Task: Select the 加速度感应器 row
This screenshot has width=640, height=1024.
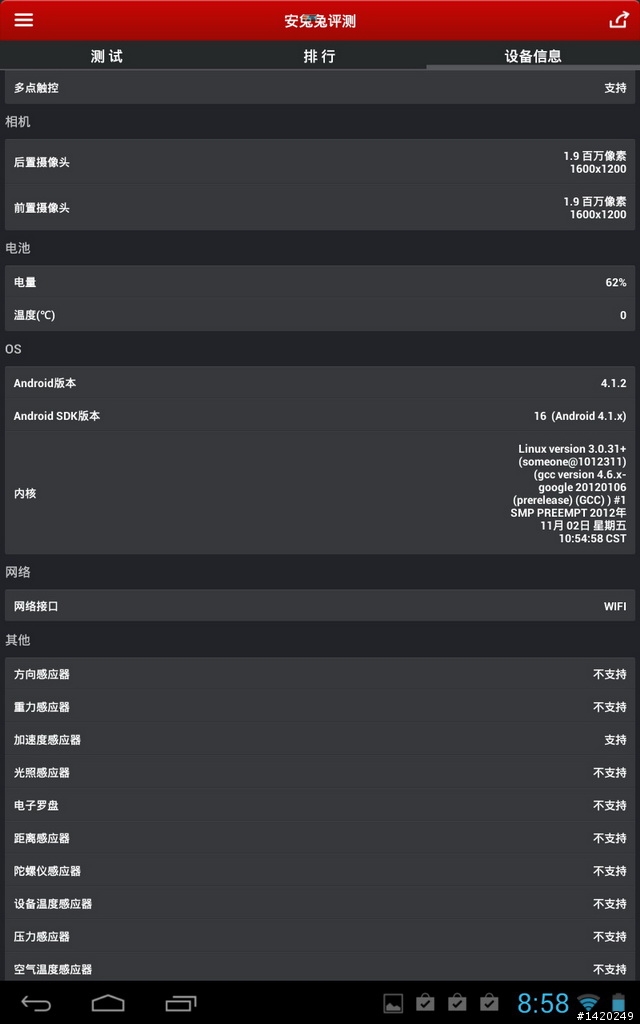Action: pos(320,739)
